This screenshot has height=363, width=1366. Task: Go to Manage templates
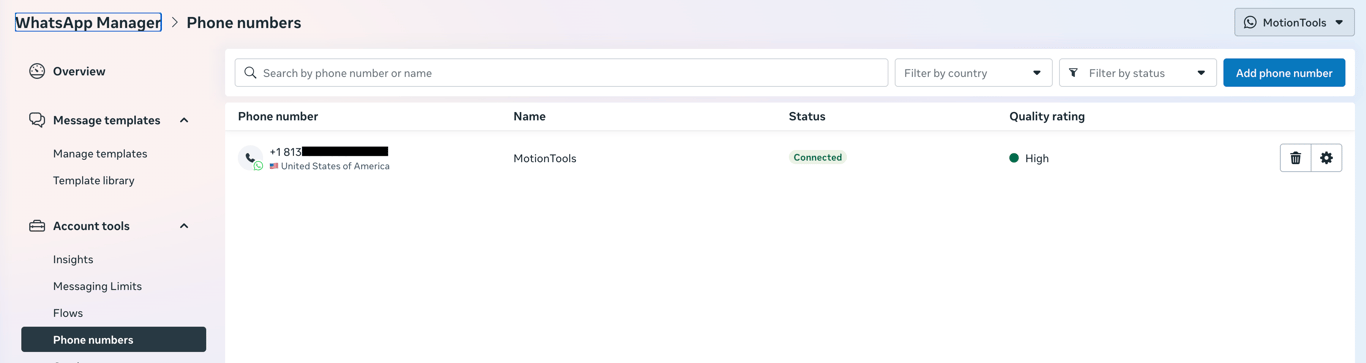coord(100,154)
